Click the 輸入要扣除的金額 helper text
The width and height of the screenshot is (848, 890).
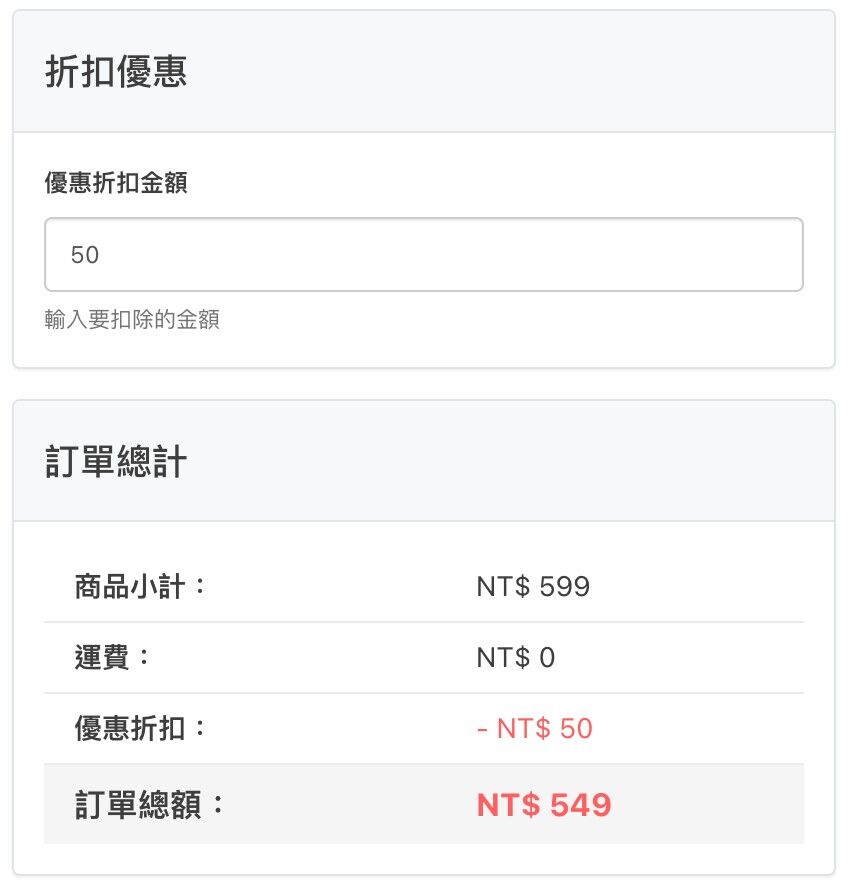pyautogui.click(x=132, y=320)
